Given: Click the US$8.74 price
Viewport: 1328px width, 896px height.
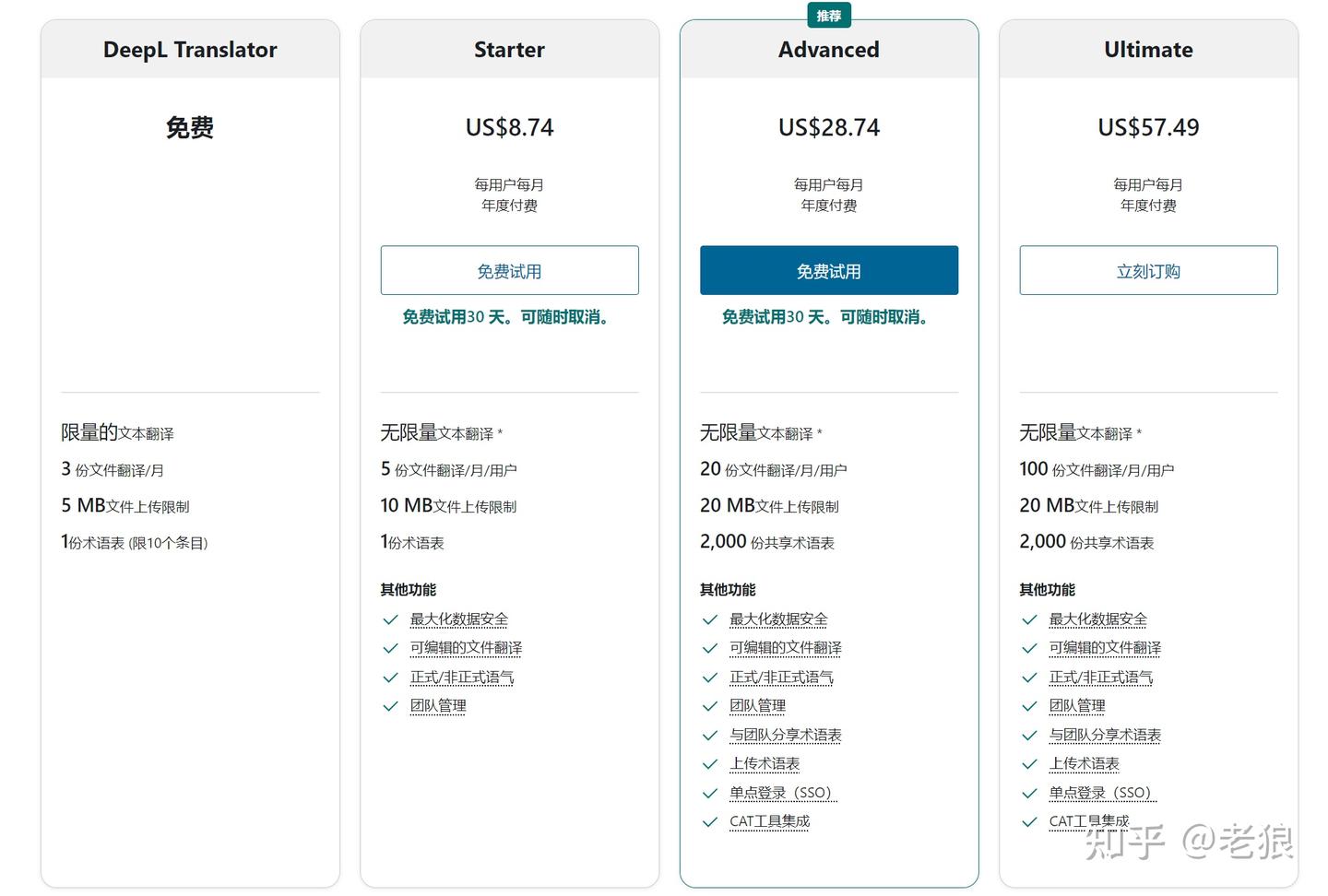Looking at the screenshot, I should click(509, 127).
